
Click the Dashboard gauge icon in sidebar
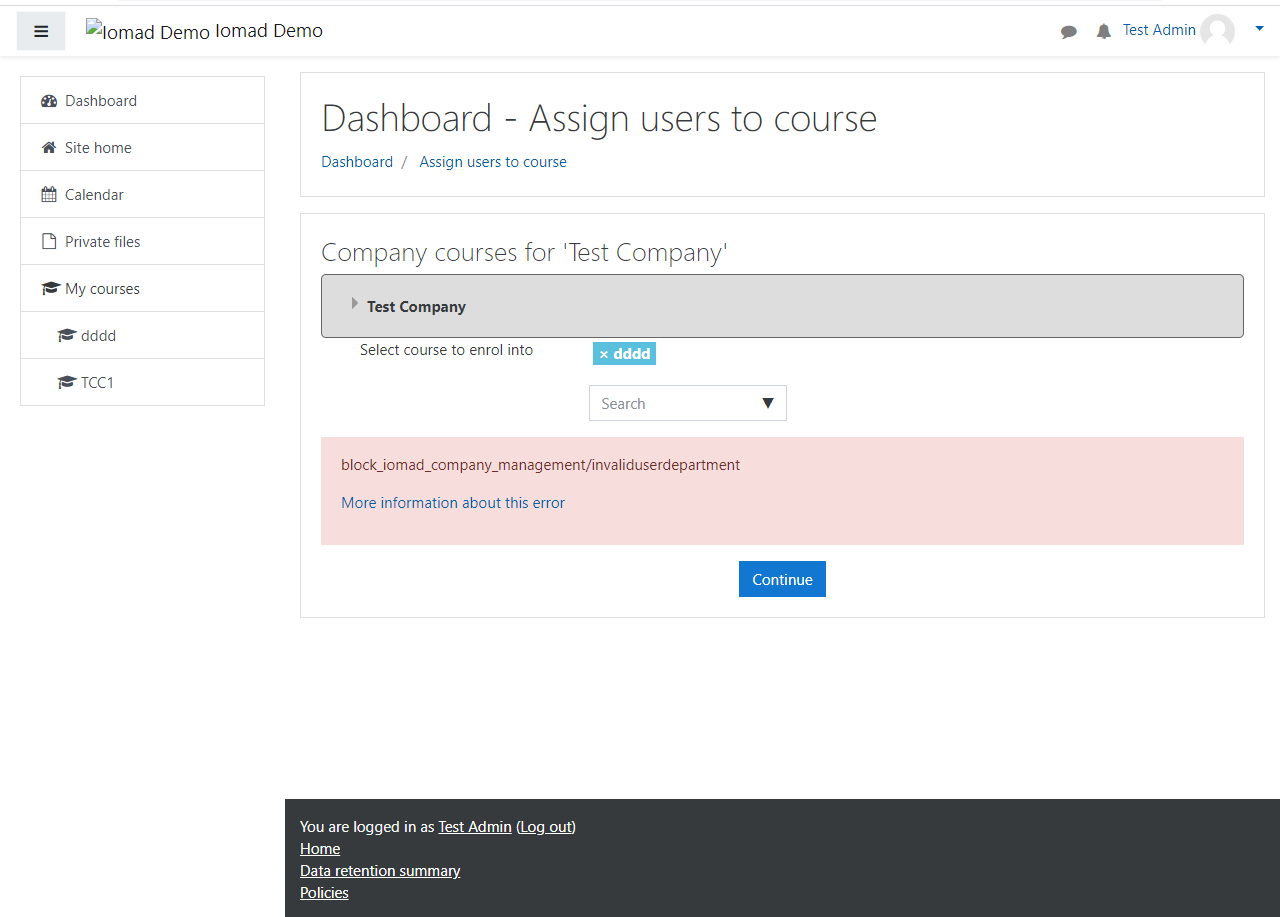tap(48, 100)
